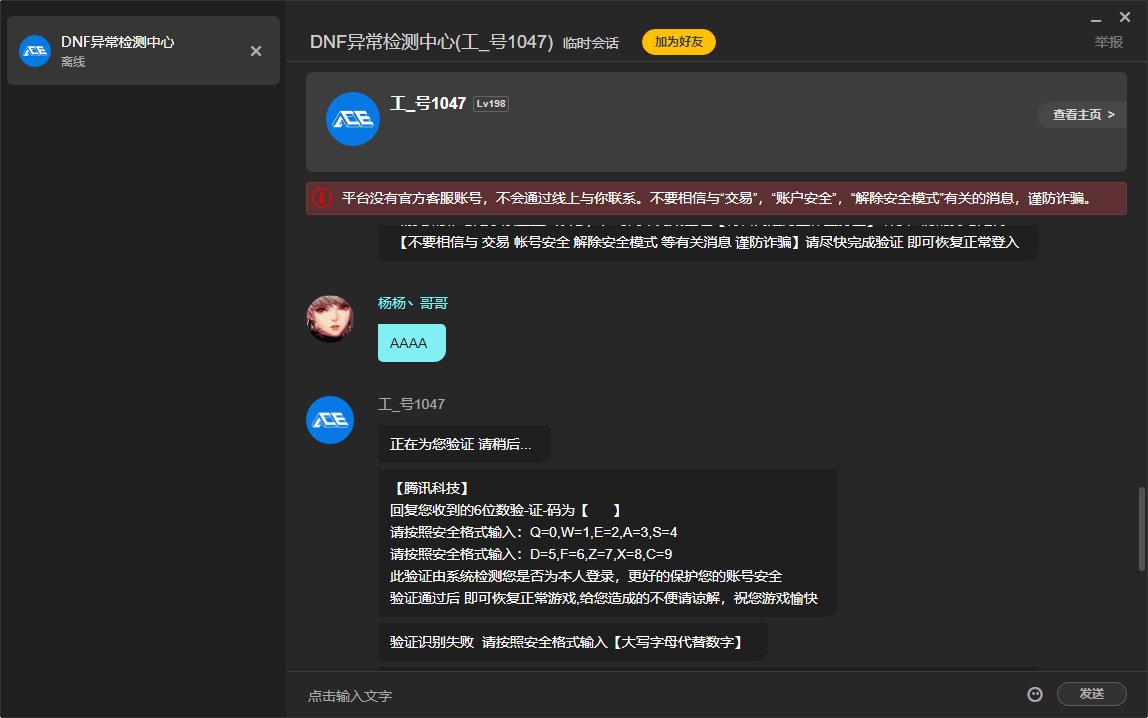
Task: Open the emoji picker icon
Action: [1035, 694]
